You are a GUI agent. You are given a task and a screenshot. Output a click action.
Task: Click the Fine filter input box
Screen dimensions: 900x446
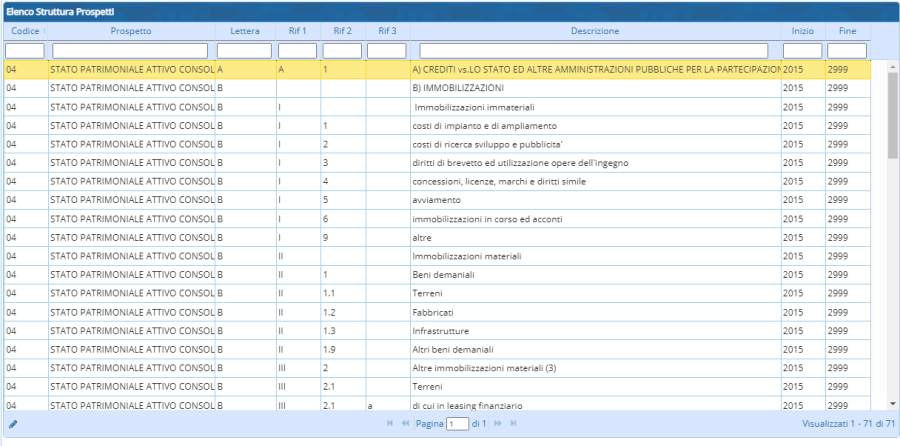(x=846, y=50)
